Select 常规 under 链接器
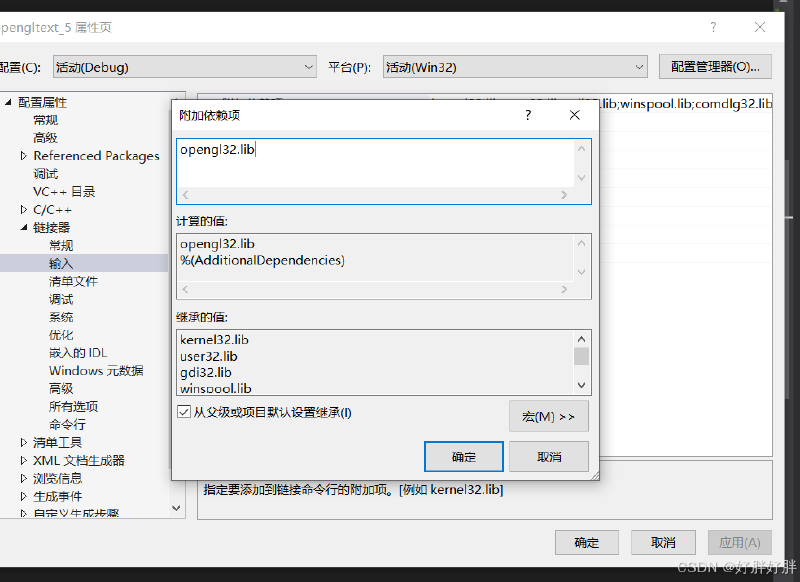This screenshot has width=800, height=582. 61,245
